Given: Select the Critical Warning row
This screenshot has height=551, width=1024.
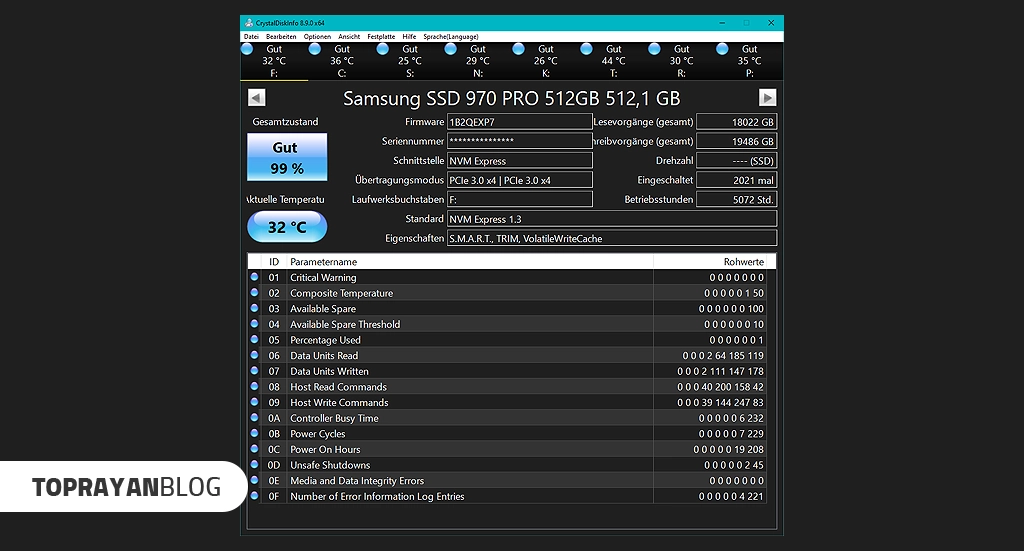Looking at the screenshot, I should click(506, 277).
